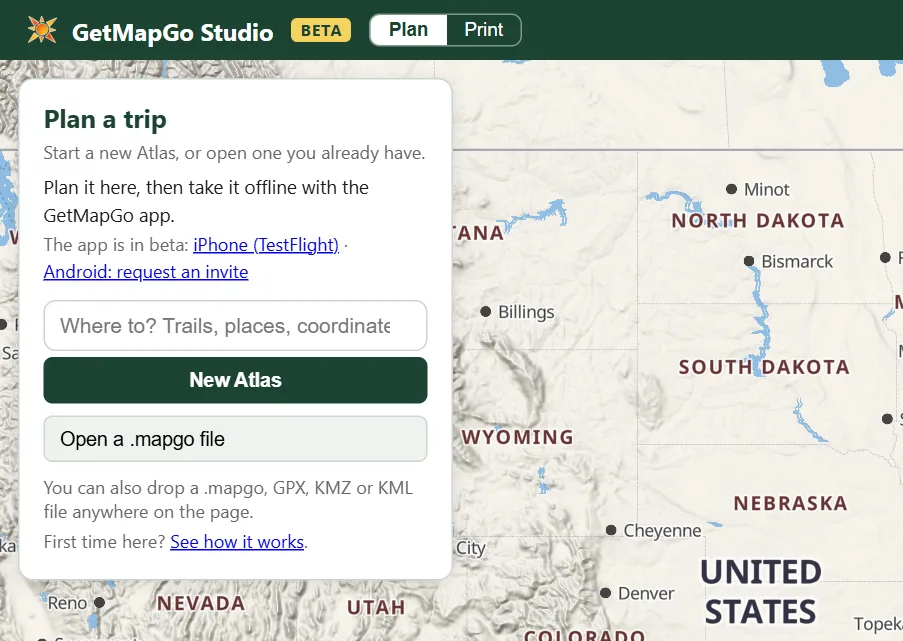The height and width of the screenshot is (641, 903).
Task: Click the GetMapGo Studio title
Action: (x=172, y=32)
